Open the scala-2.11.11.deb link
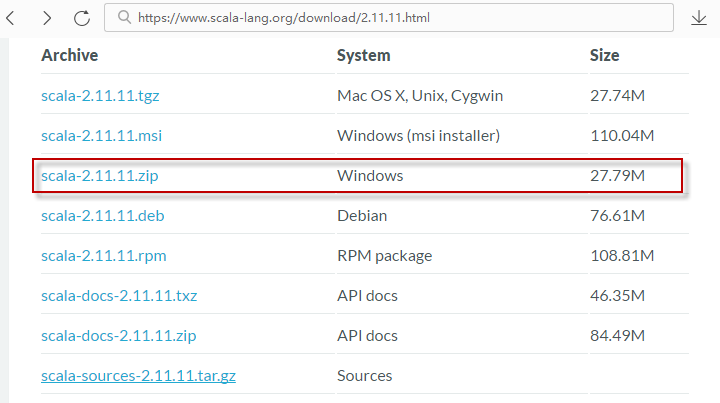 point(100,215)
